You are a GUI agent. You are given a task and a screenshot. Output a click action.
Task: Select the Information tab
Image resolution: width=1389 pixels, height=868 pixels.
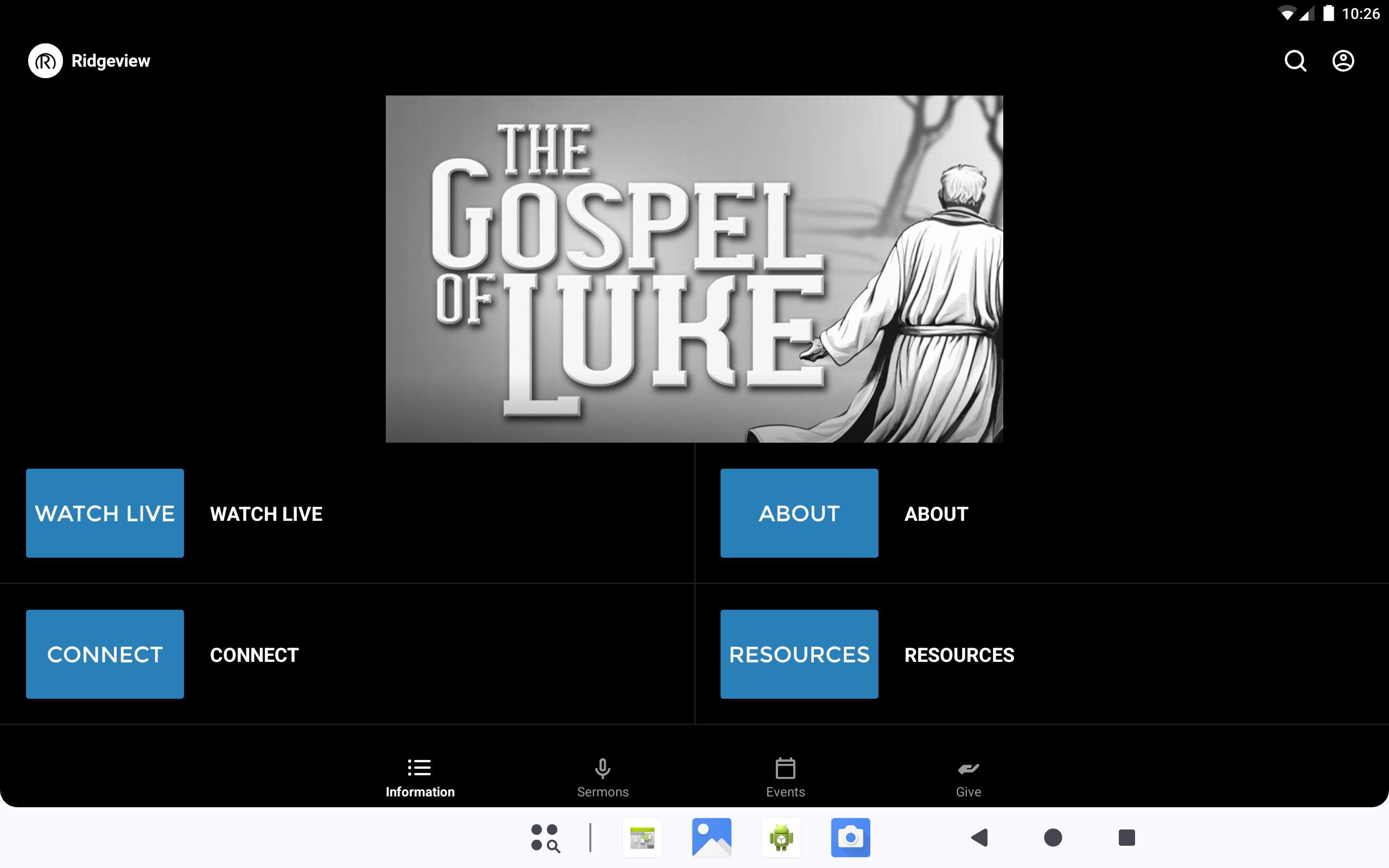click(x=419, y=778)
